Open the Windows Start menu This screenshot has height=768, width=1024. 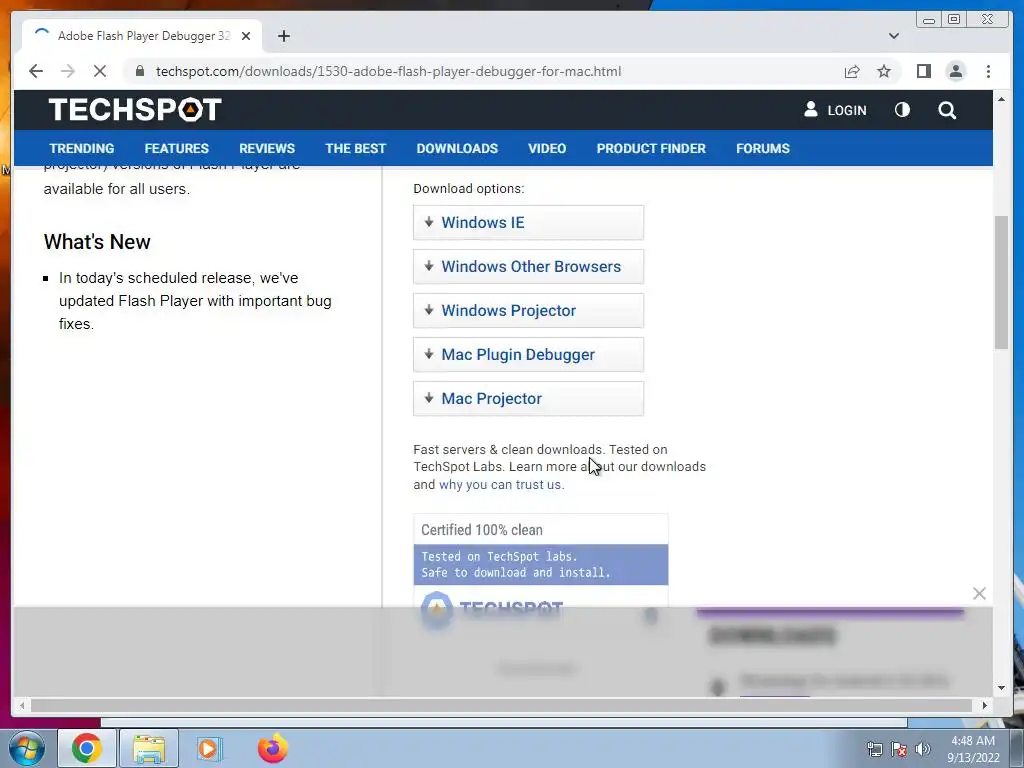point(26,748)
